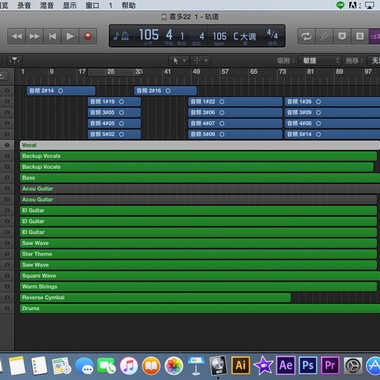Click the Logic Pro icon in Dock
Image resolution: width=380 pixels, height=380 pixels.
218,365
